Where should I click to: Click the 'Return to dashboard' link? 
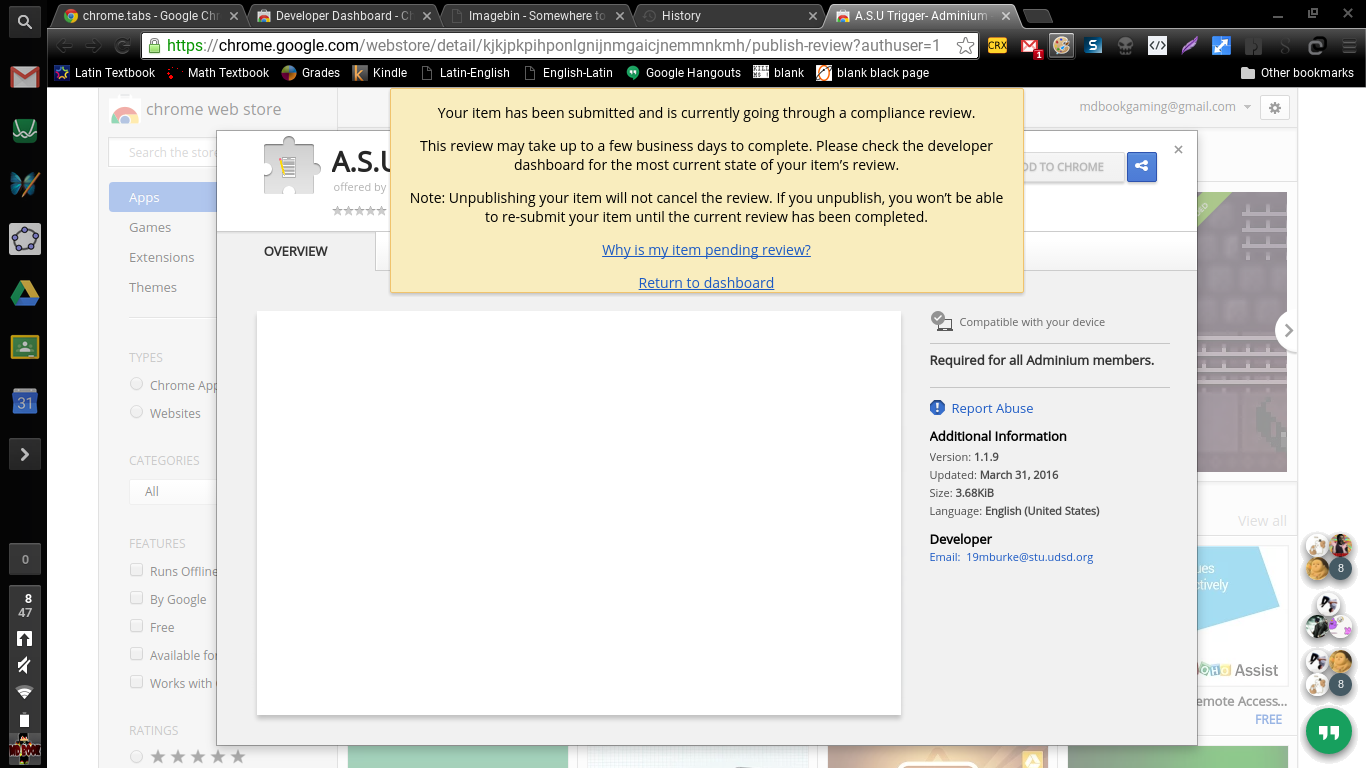[x=706, y=283]
